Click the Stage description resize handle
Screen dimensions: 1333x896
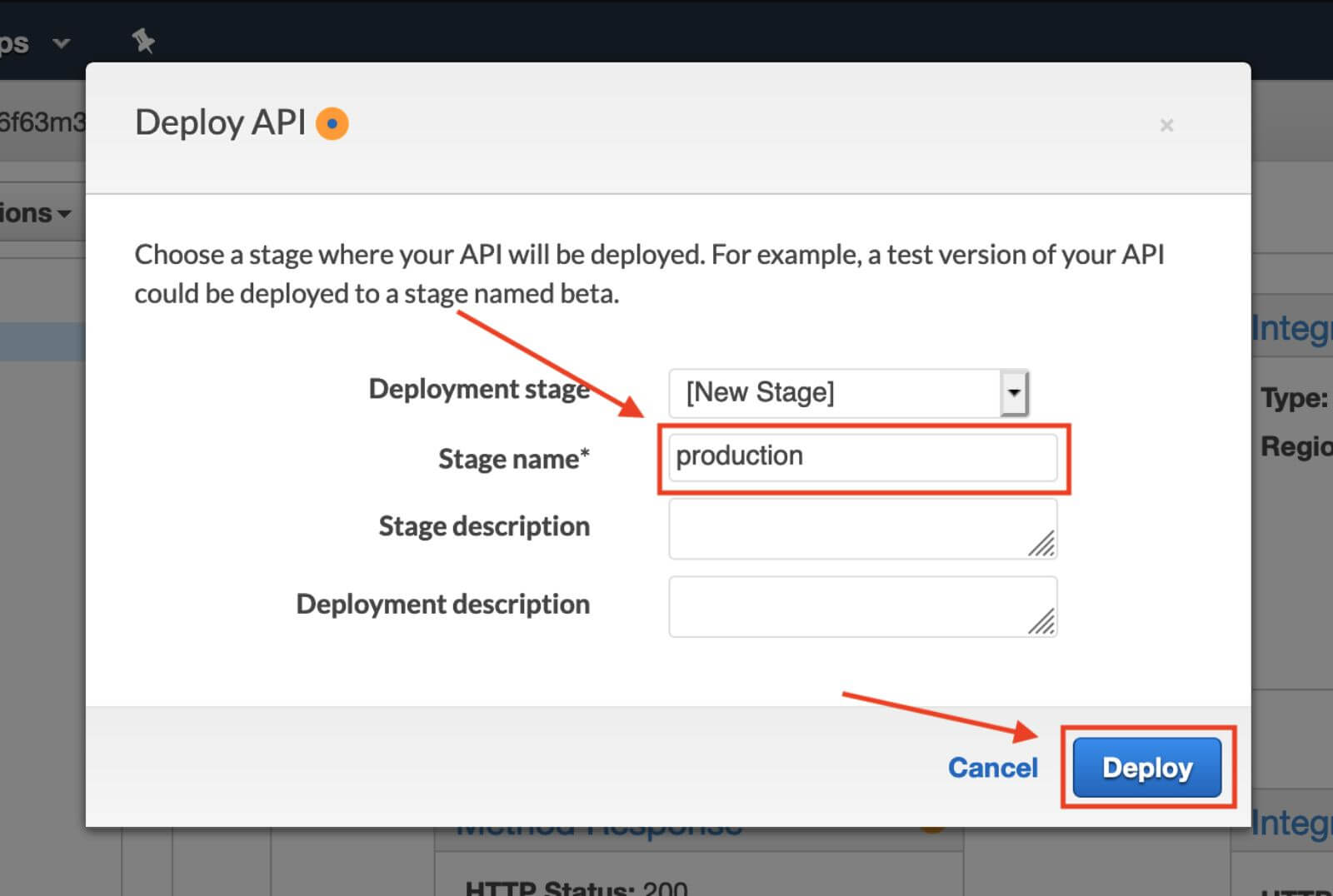point(1041,544)
